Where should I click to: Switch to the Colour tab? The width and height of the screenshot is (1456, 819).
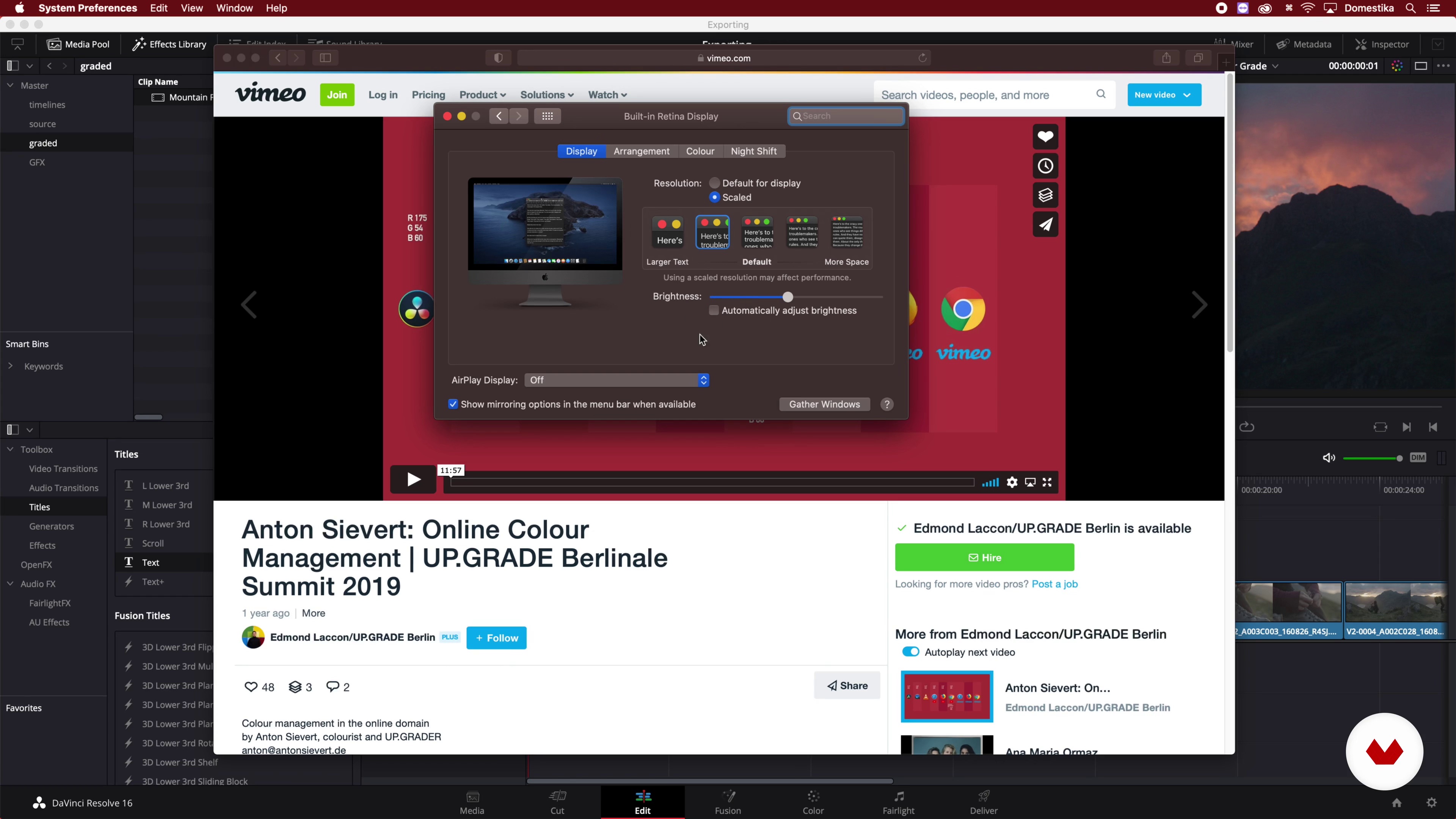[700, 151]
